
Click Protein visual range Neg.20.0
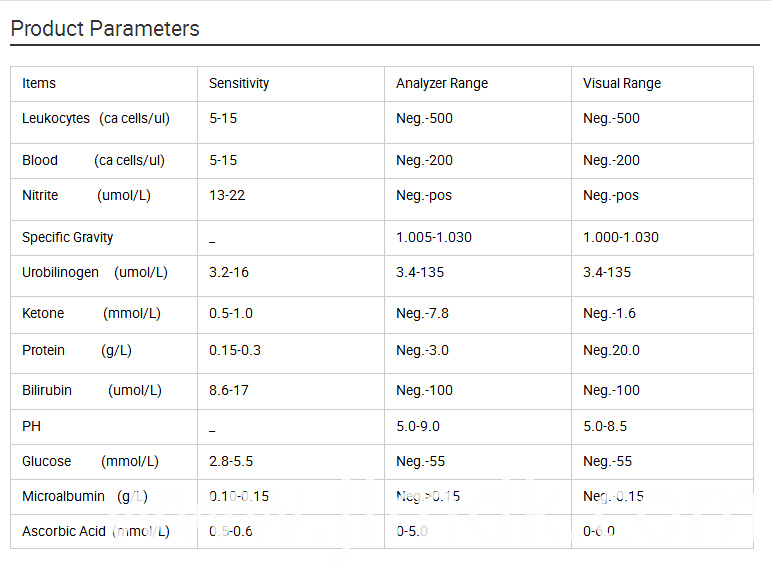pos(611,350)
